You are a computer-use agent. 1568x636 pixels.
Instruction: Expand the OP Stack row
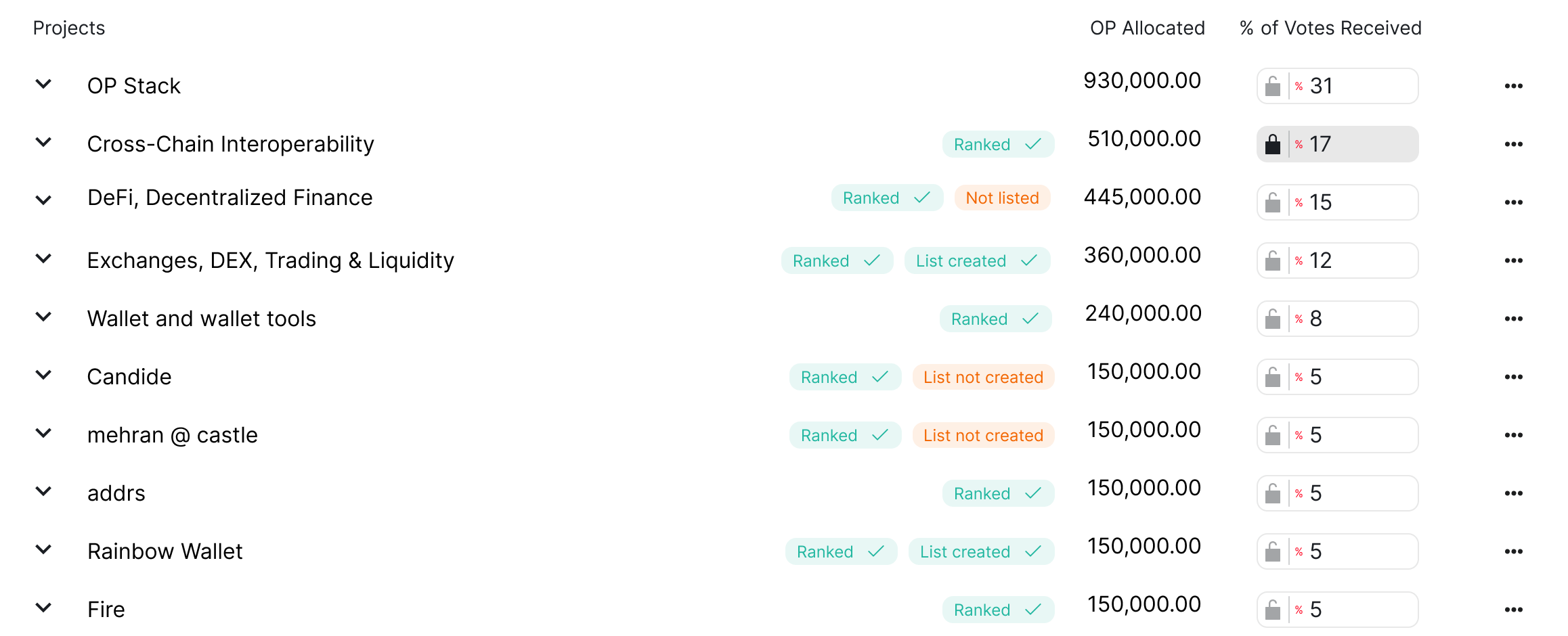pos(43,84)
